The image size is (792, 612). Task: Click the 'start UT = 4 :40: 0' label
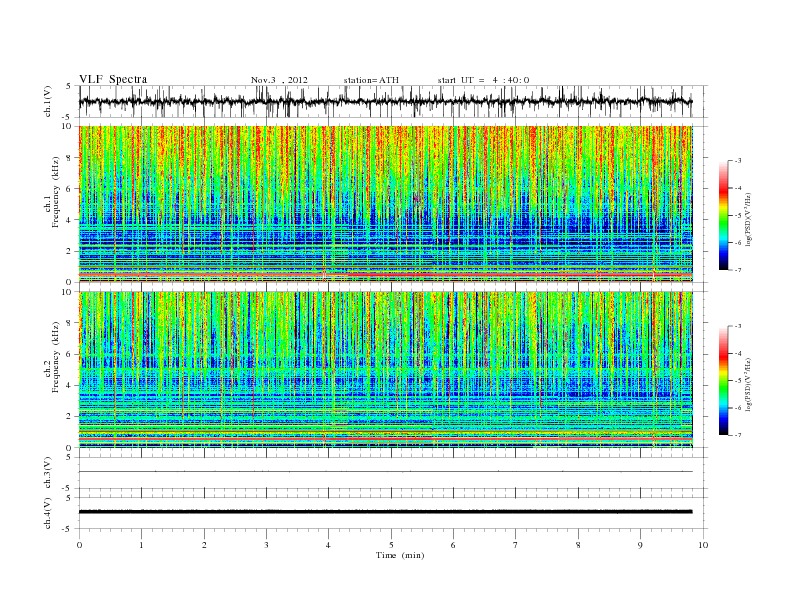click(483, 80)
